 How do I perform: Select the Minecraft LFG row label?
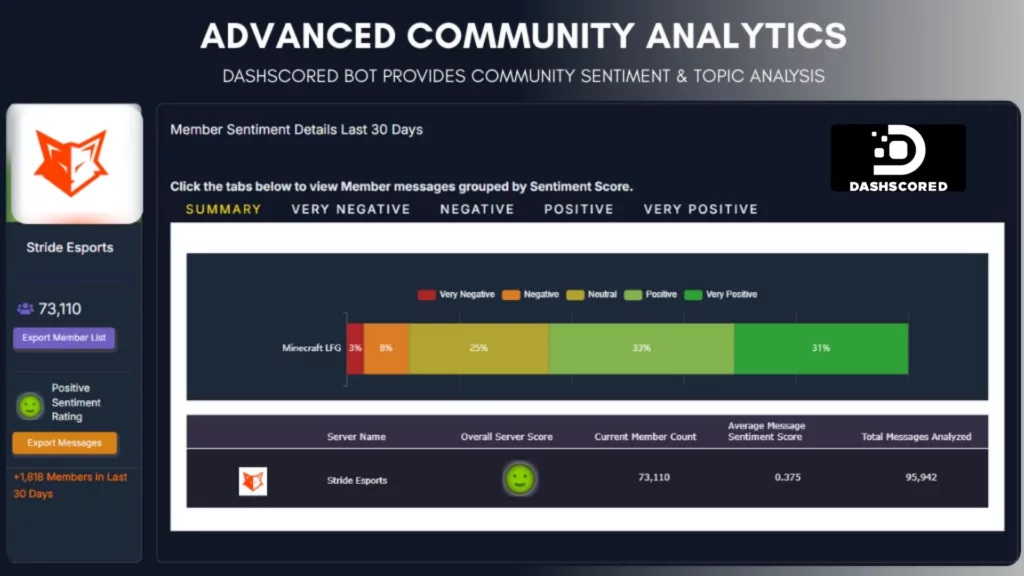tap(312, 346)
